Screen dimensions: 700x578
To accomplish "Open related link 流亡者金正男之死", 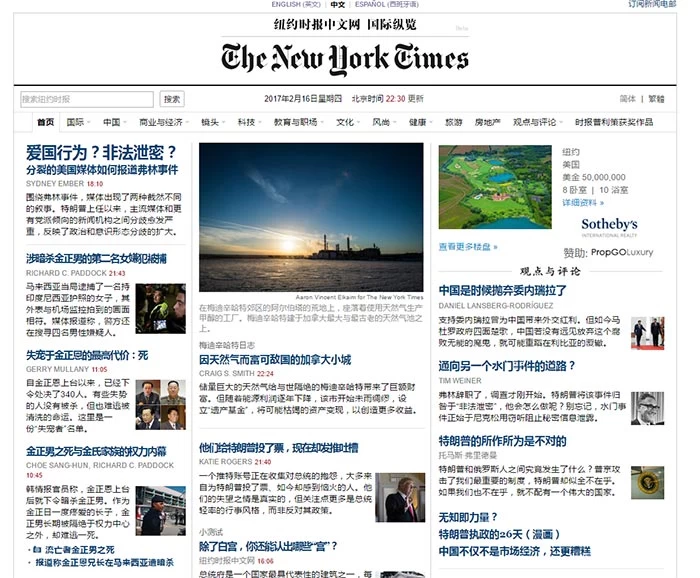I will tap(79, 550).
